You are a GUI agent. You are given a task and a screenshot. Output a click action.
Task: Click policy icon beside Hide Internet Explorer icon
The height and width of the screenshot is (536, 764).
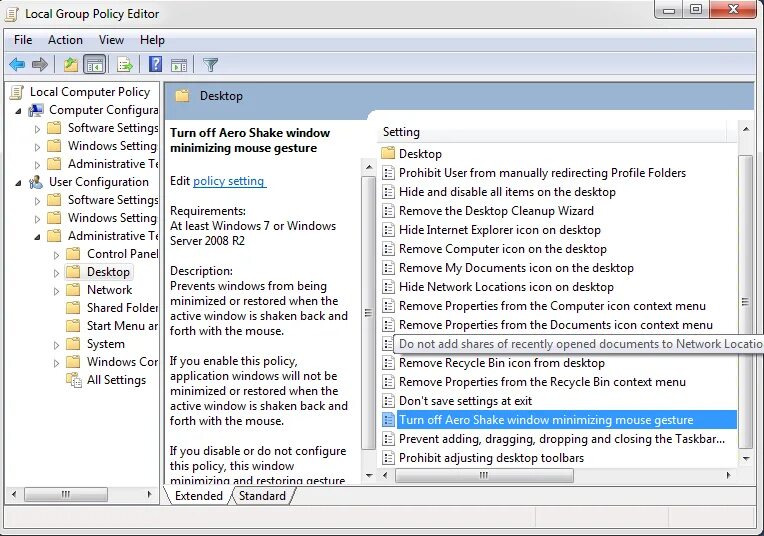[388, 230]
